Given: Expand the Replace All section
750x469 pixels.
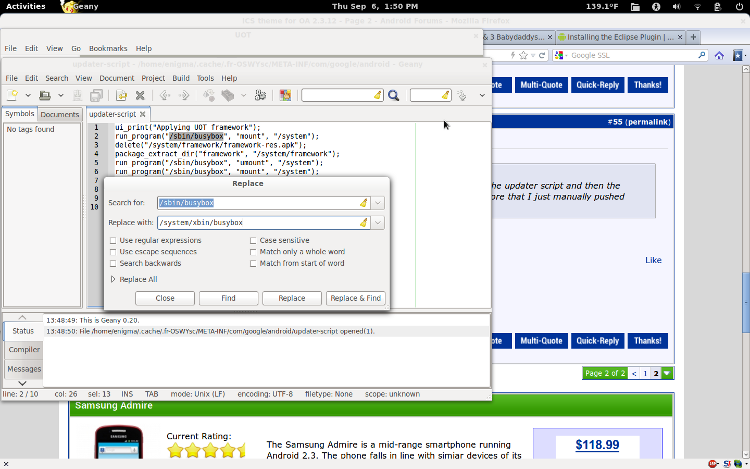Looking at the screenshot, I should click(x=113, y=279).
